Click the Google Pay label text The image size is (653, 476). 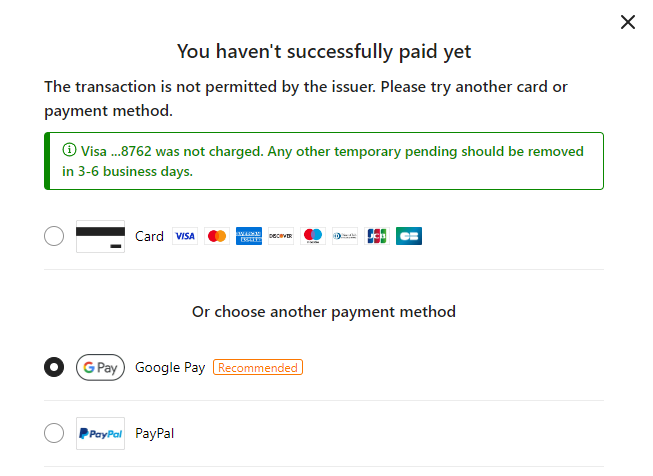coord(170,367)
